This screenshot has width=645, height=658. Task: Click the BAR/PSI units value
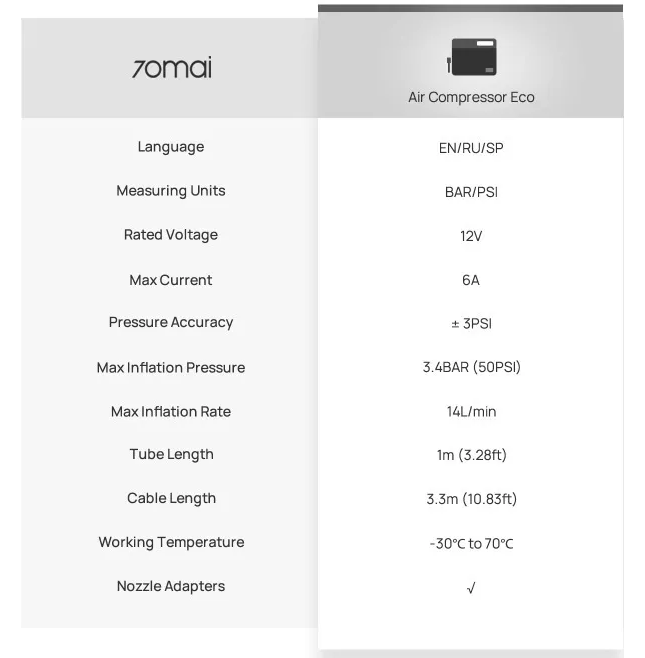[471, 192]
